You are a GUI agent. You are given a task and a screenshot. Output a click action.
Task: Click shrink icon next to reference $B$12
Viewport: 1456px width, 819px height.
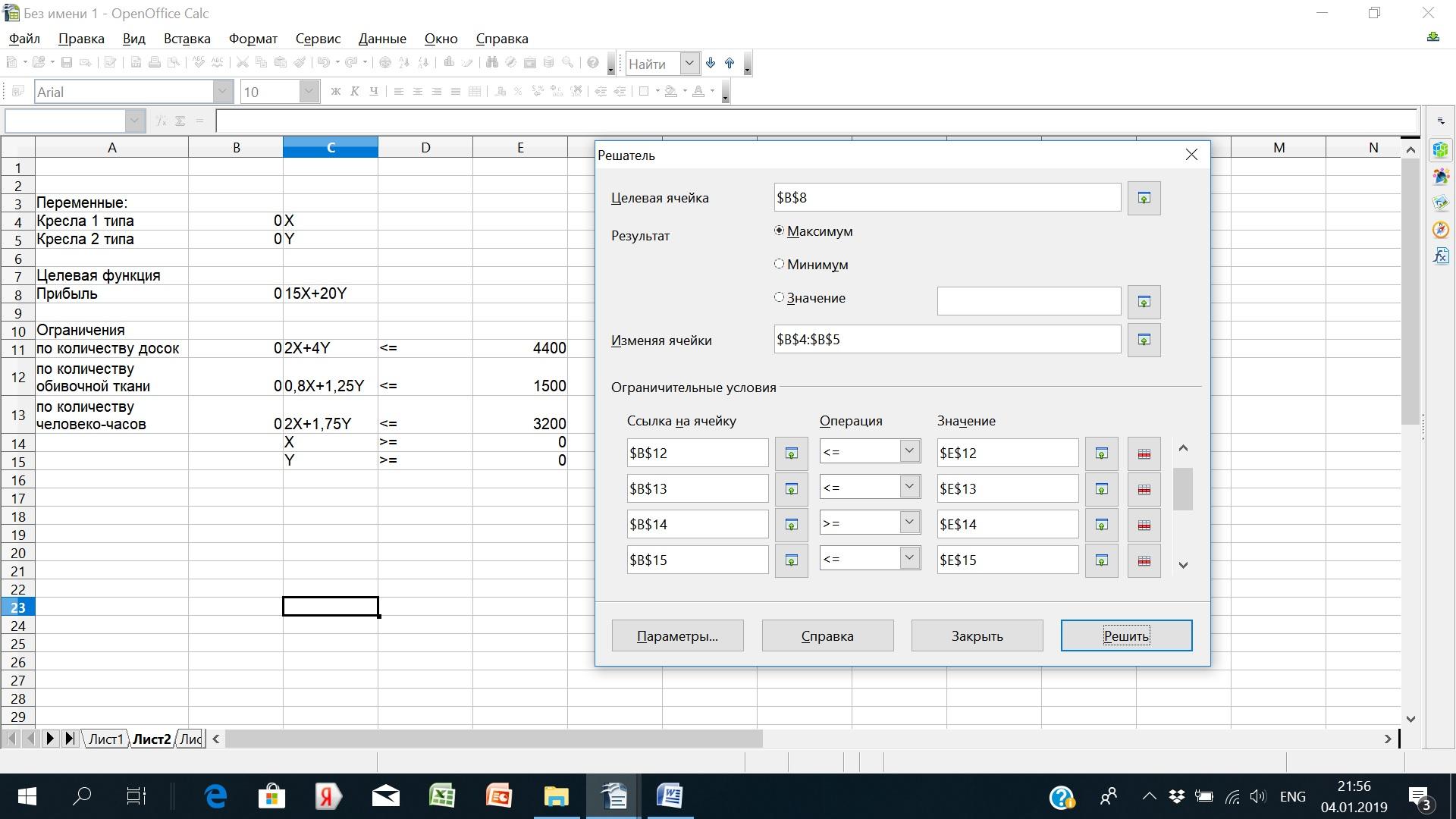(x=791, y=453)
